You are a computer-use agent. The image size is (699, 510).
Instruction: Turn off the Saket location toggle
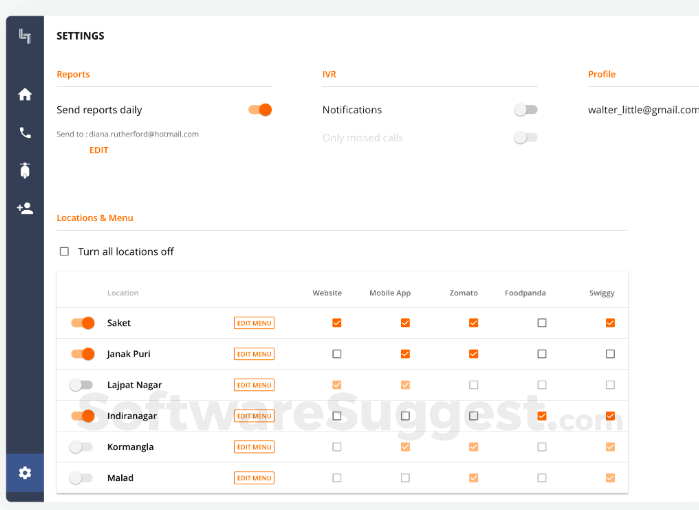(x=82, y=323)
